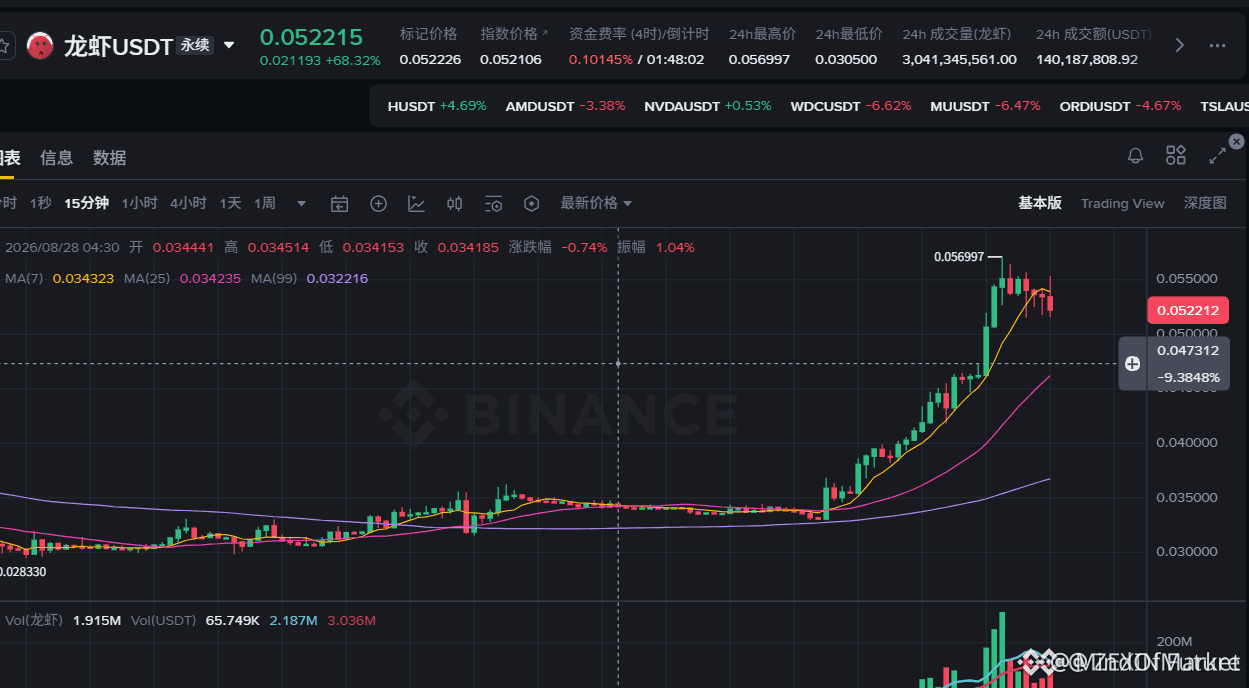Click the 0.030000 price axis label
This screenshot has height=688, width=1249.
click(x=1187, y=551)
